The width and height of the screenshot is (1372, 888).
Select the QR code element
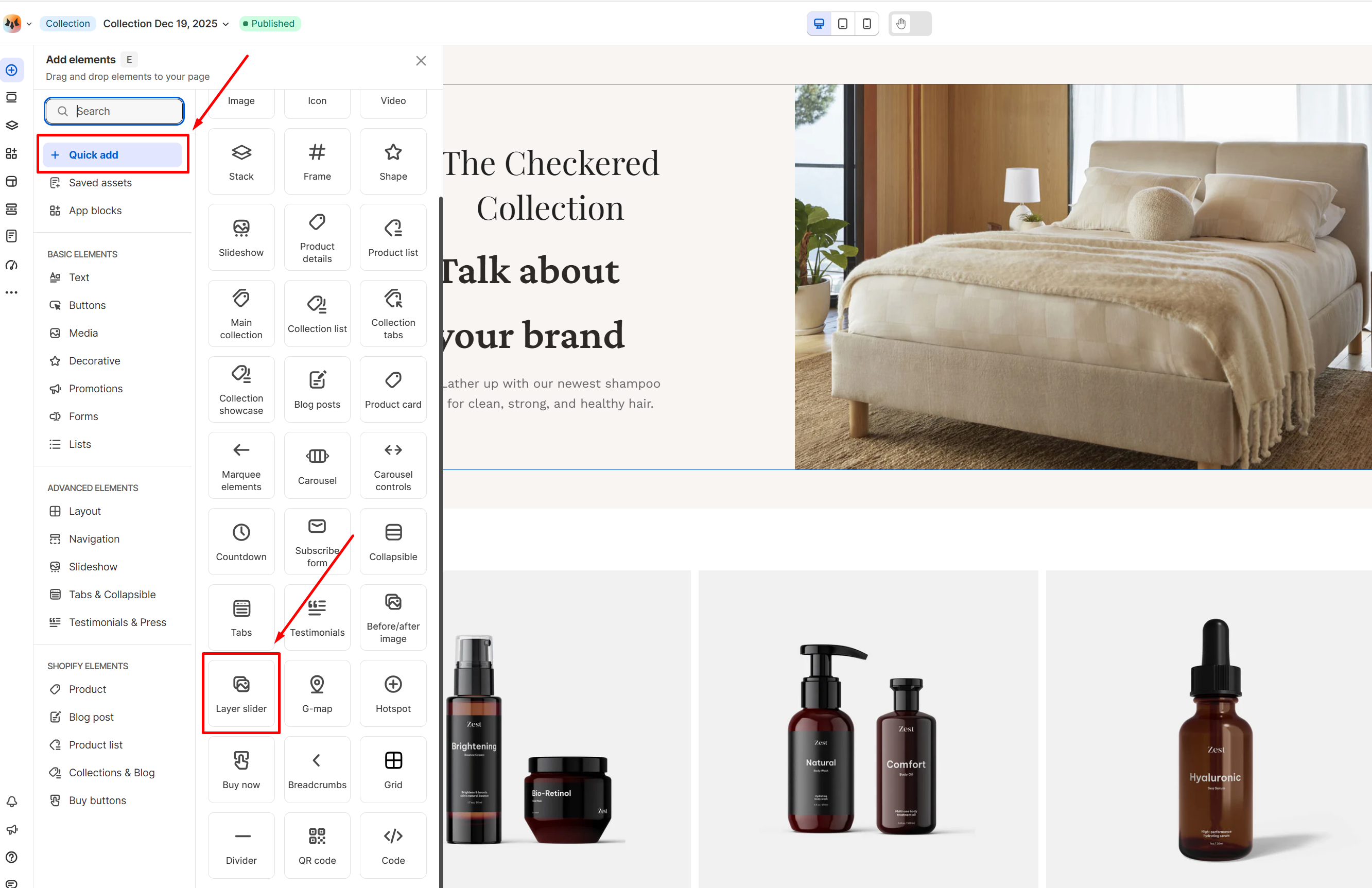317,845
